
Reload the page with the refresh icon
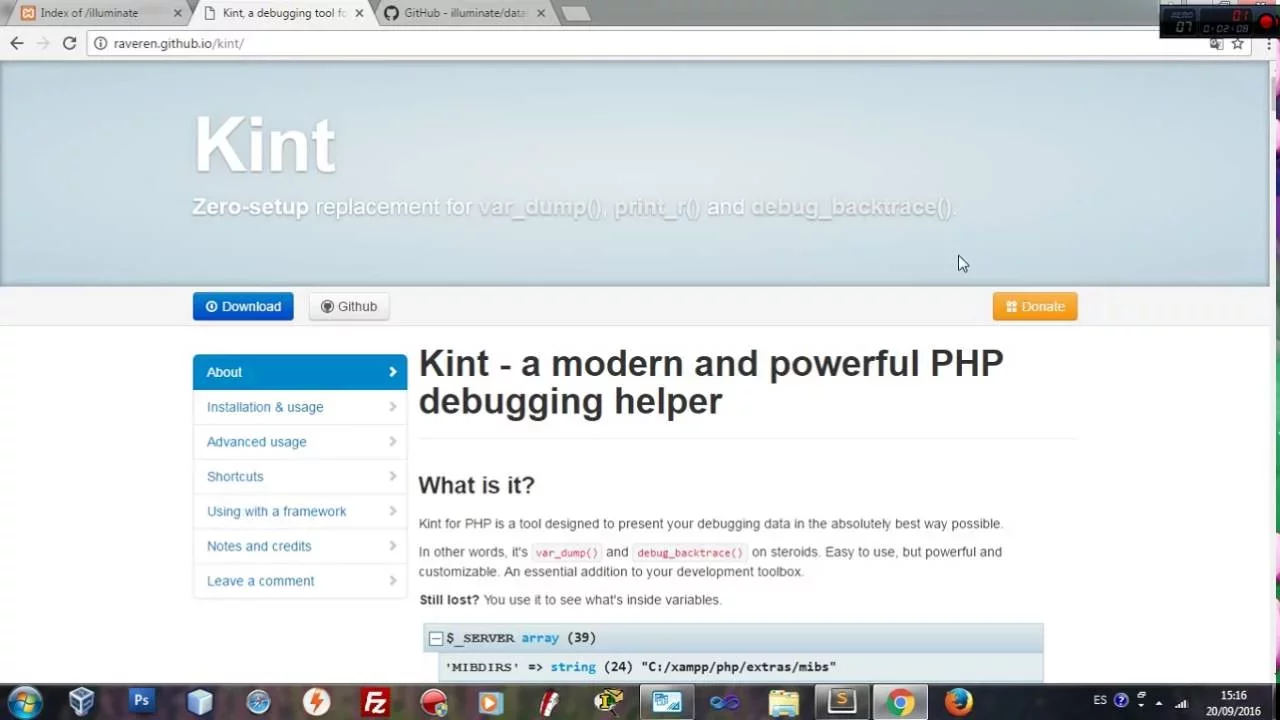[69, 43]
